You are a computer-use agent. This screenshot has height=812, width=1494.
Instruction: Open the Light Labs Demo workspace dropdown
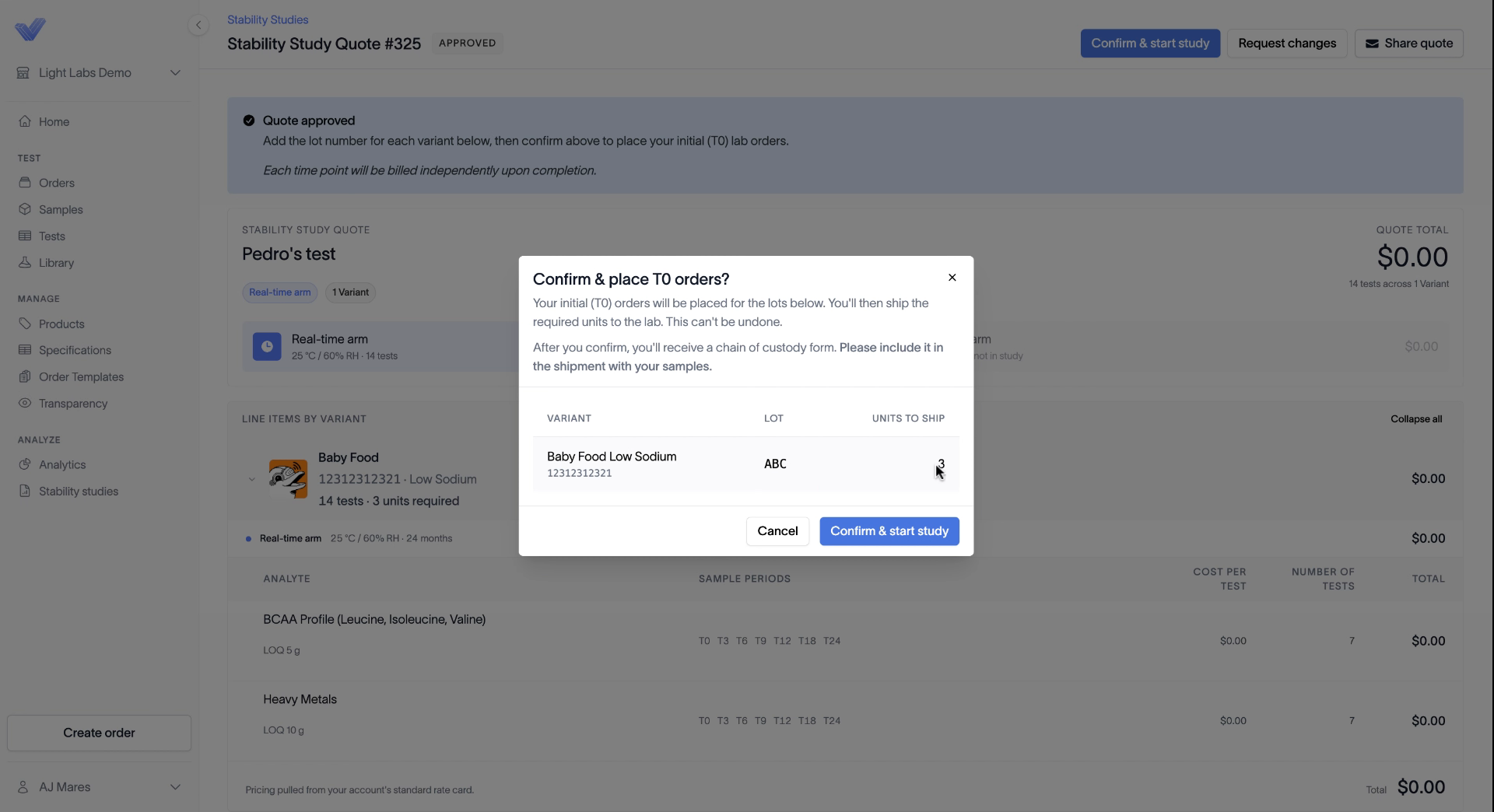click(99, 72)
